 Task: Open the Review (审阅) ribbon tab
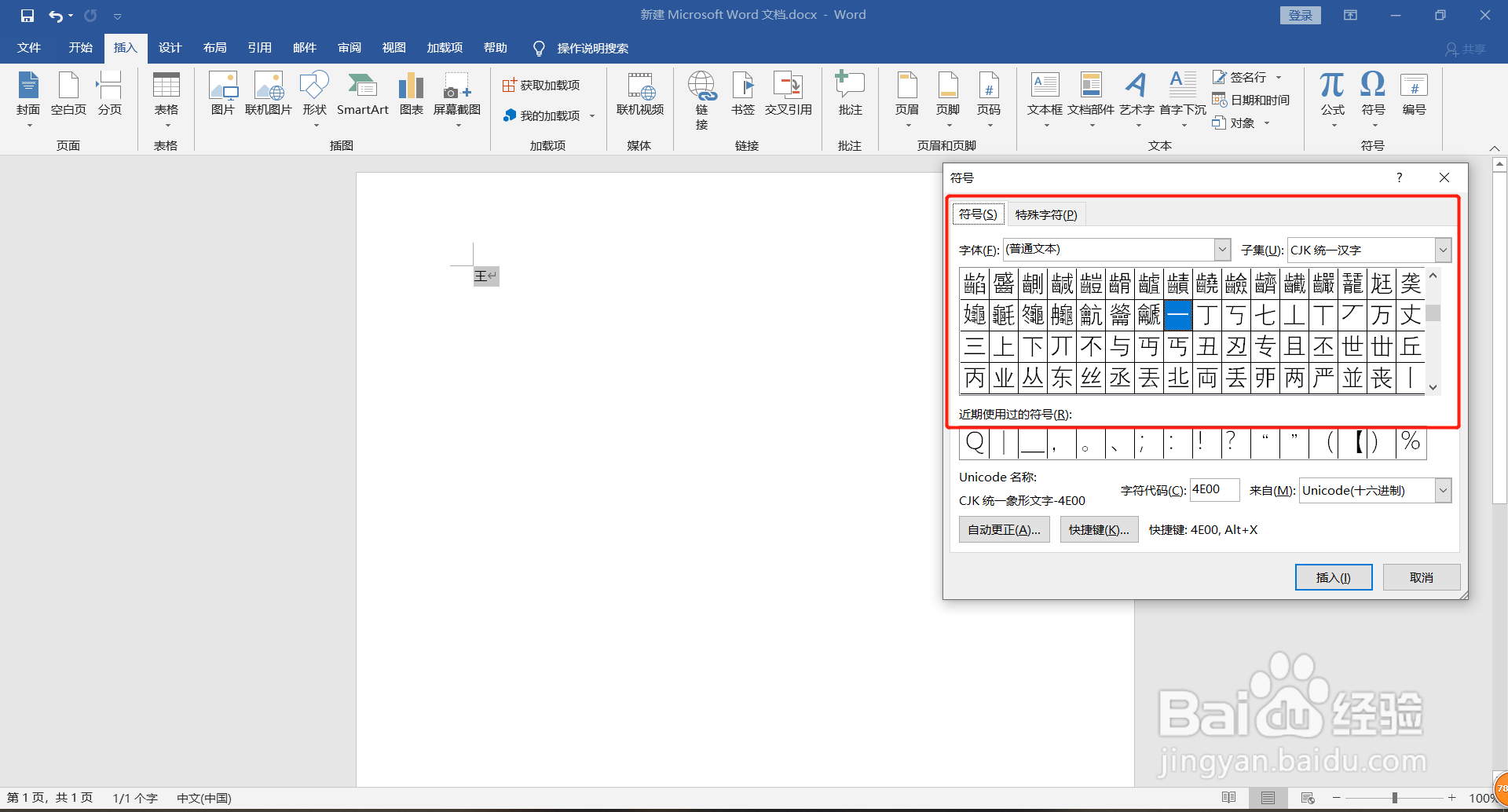(x=350, y=48)
